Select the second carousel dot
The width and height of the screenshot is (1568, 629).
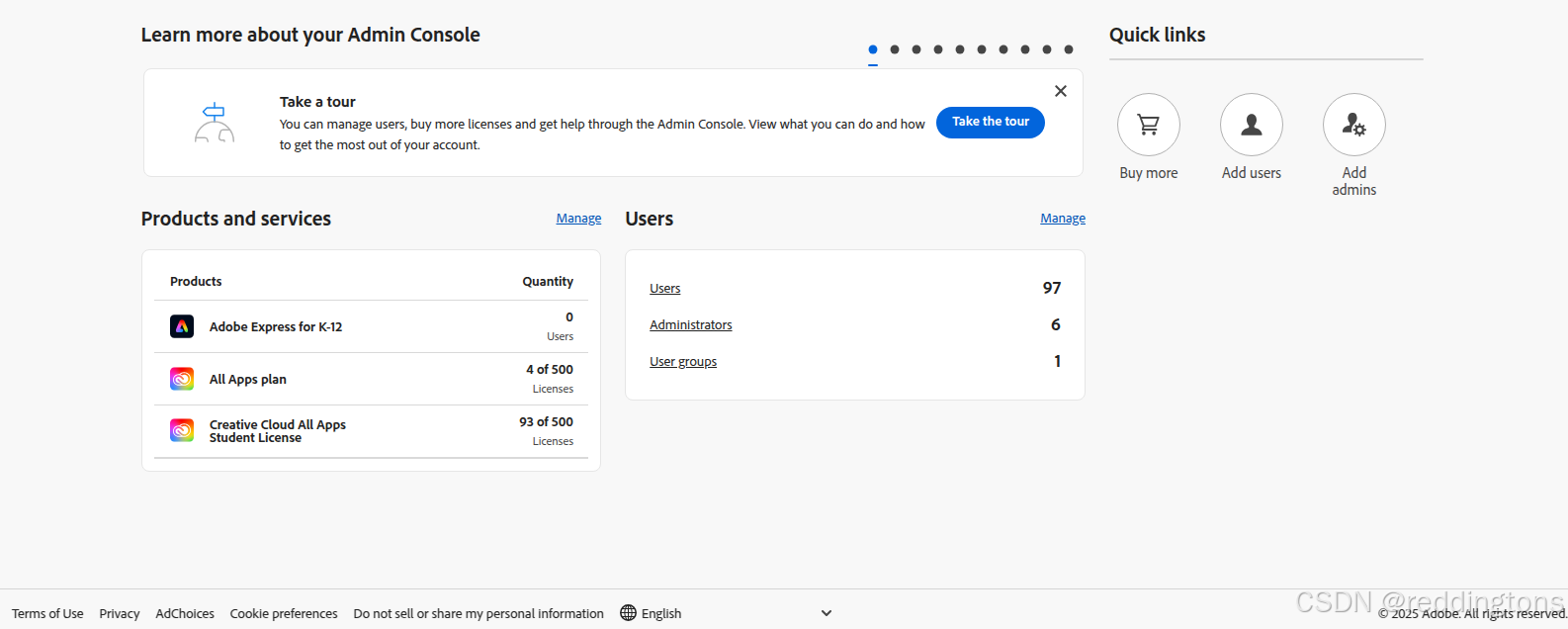pos(895,49)
